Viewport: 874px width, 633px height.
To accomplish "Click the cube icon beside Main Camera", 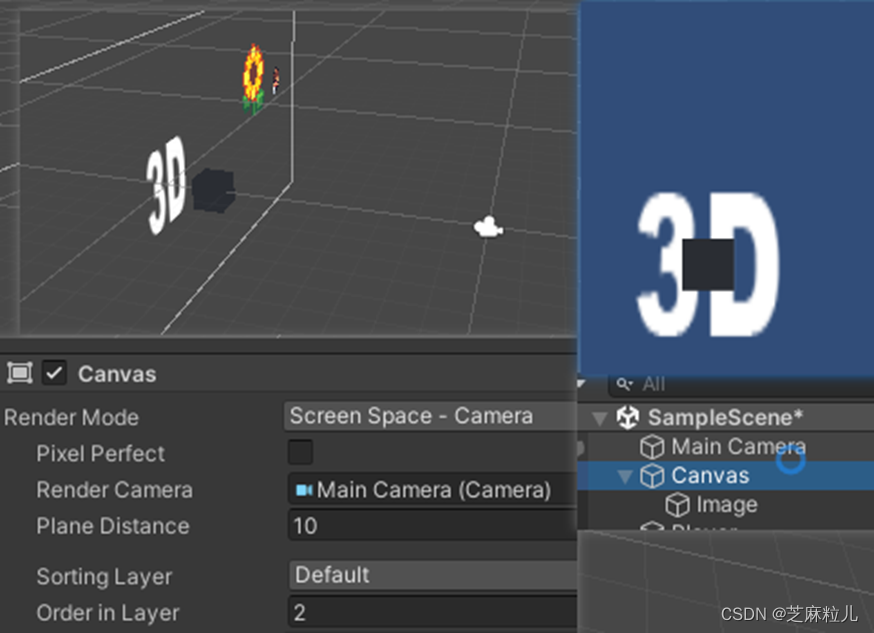I will tap(652, 447).
